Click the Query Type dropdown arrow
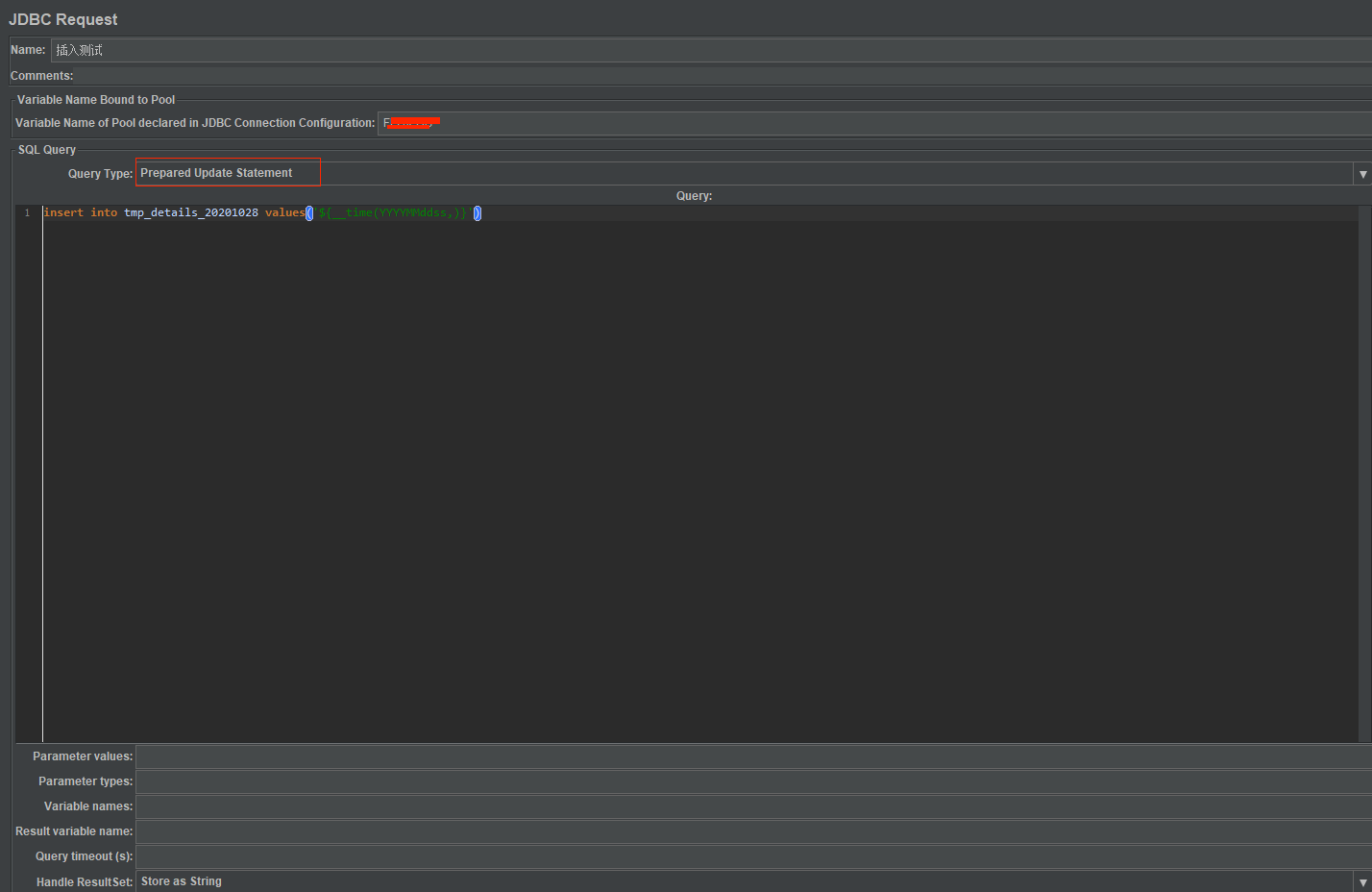This screenshot has height=892, width=1372. click(x=1362, y=174)
